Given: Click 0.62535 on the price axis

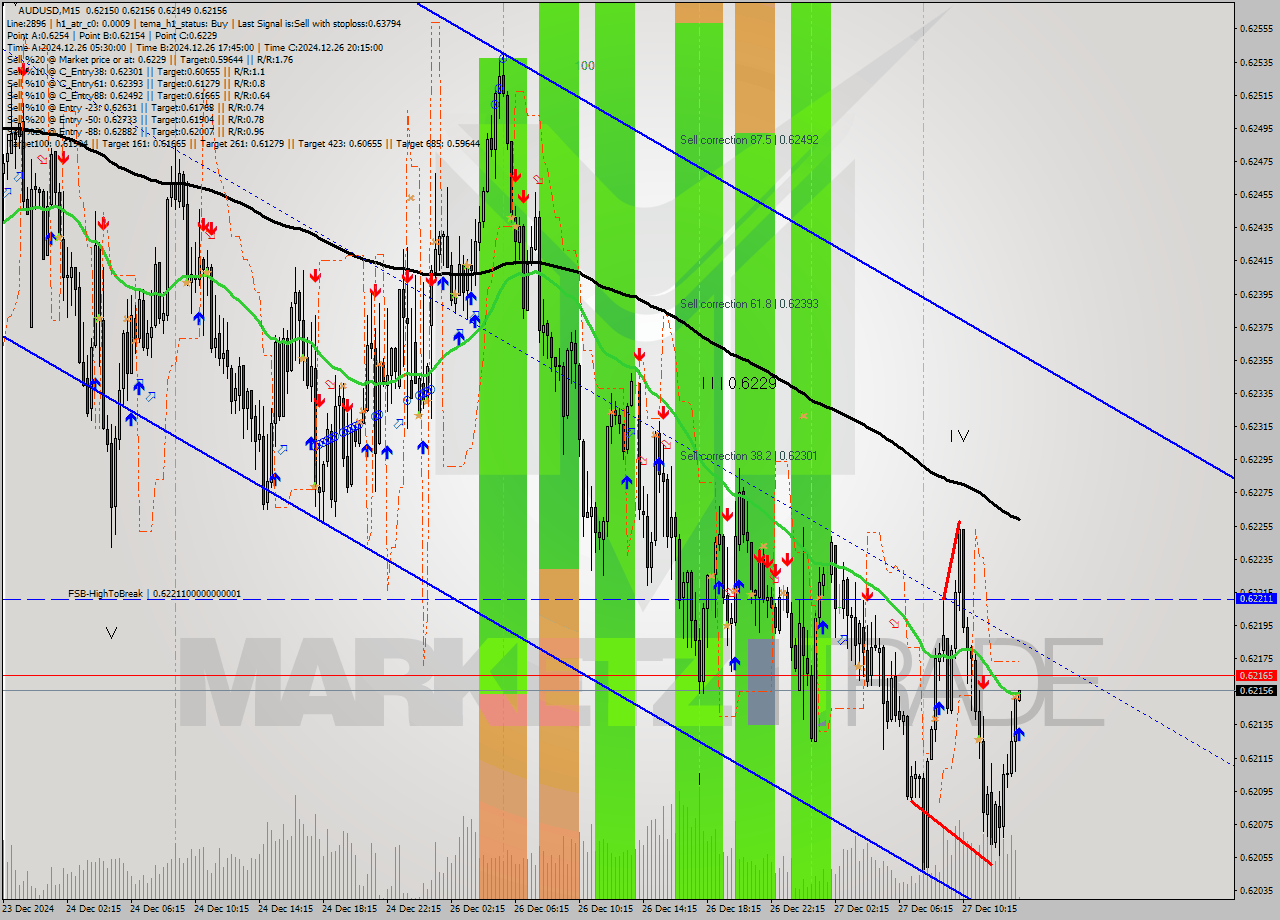Looking at the screenshot, I should [1257, 62].
